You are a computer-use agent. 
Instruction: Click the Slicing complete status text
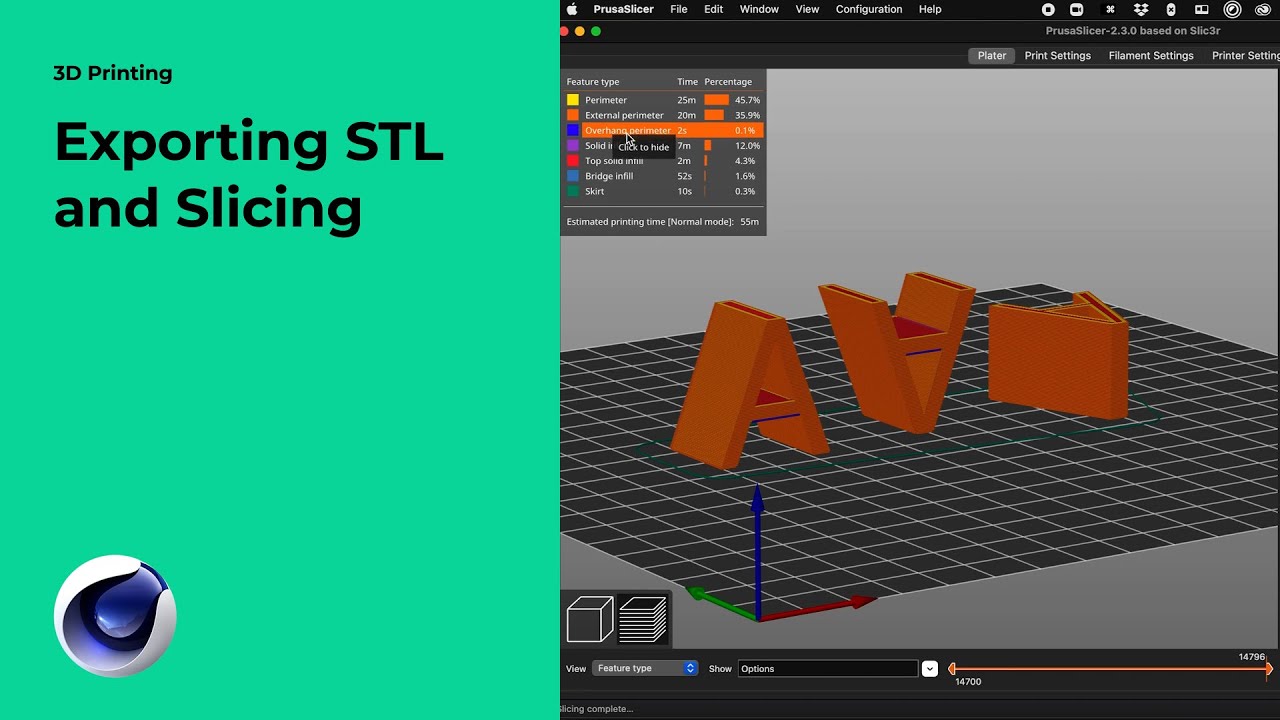[x=596, y=709]
